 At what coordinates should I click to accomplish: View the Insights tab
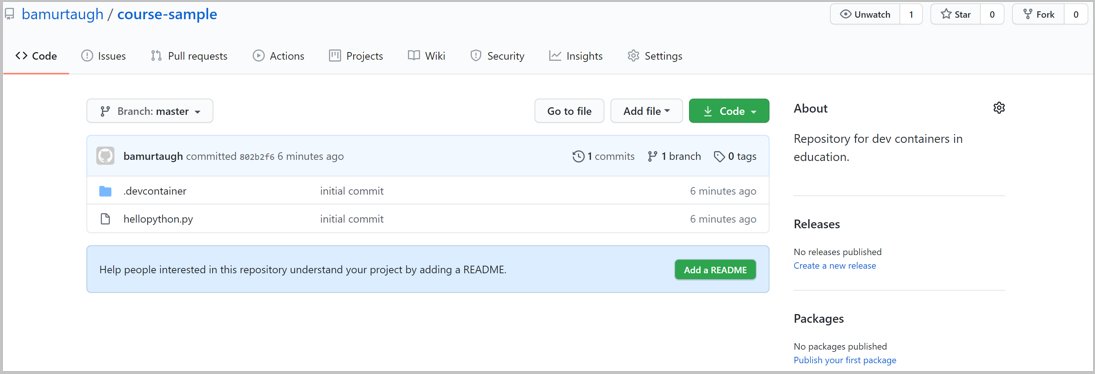pos(576,56)
